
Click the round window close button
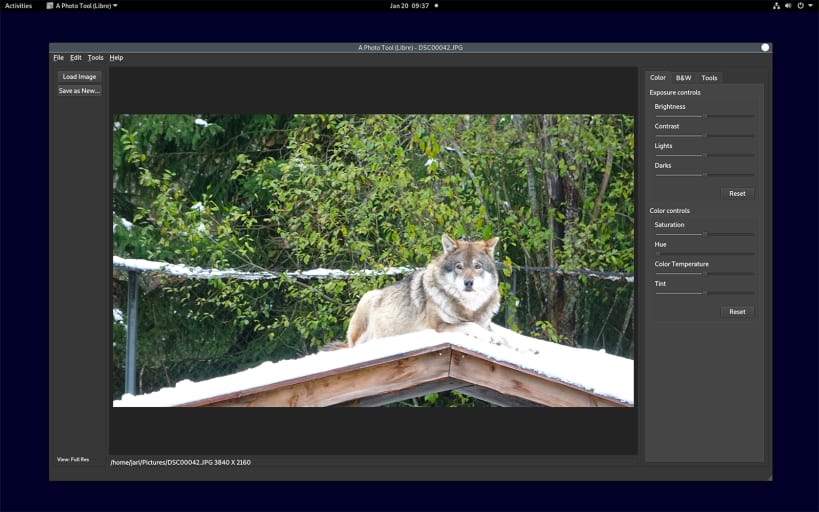765,48
